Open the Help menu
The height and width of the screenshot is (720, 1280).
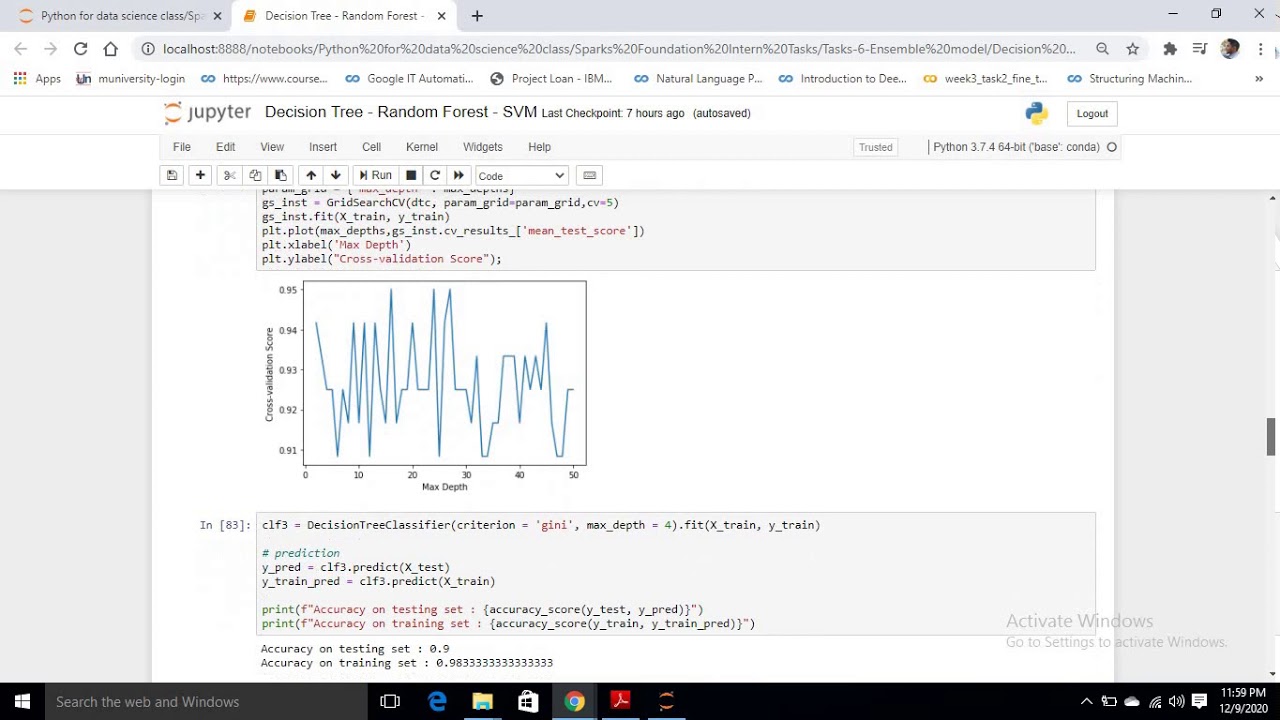pyautogui.click(x=539, y=147)
